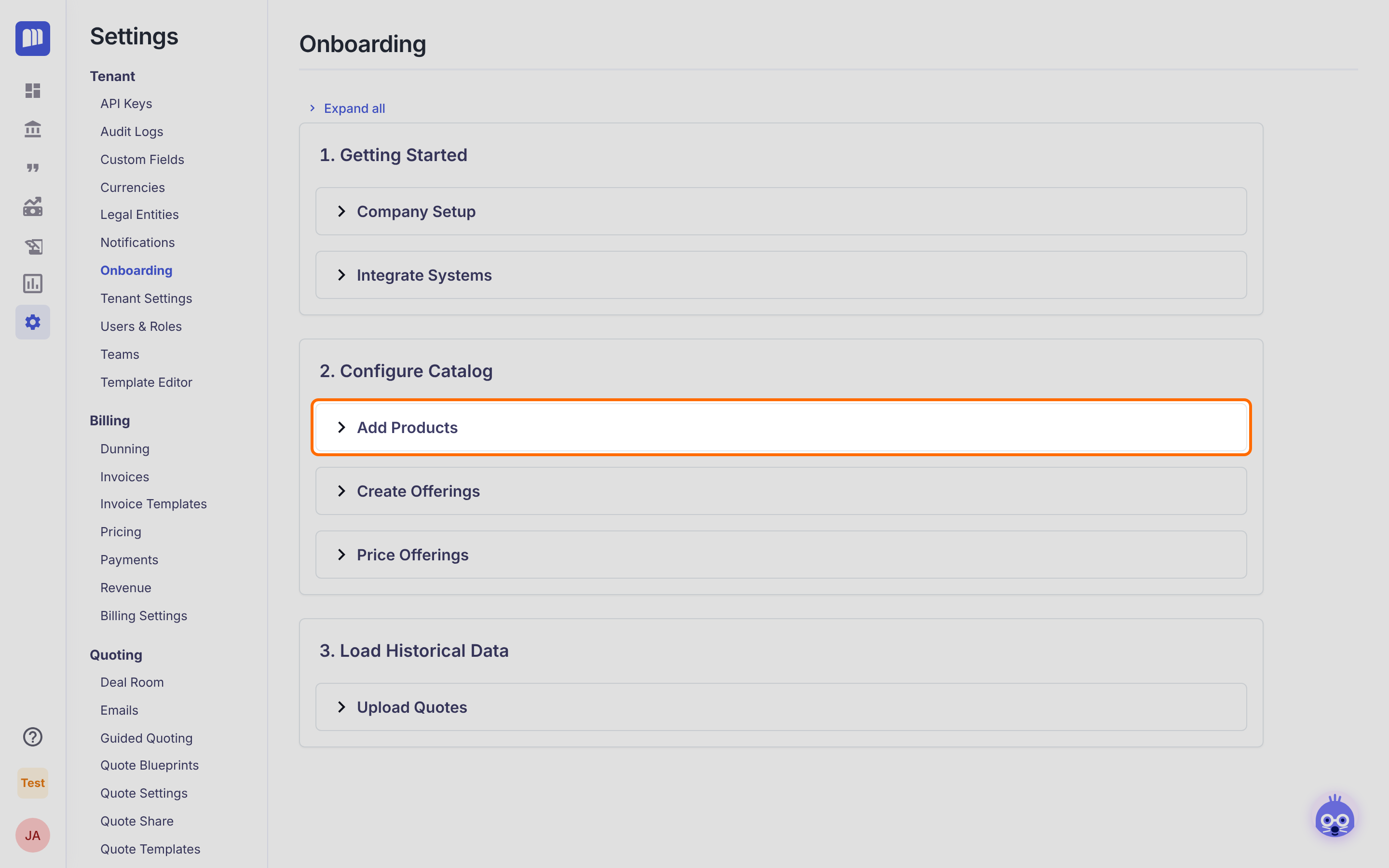Open Audit Logs settings
This screenshot has width=1389, height=868.
[x=132, y=132]
